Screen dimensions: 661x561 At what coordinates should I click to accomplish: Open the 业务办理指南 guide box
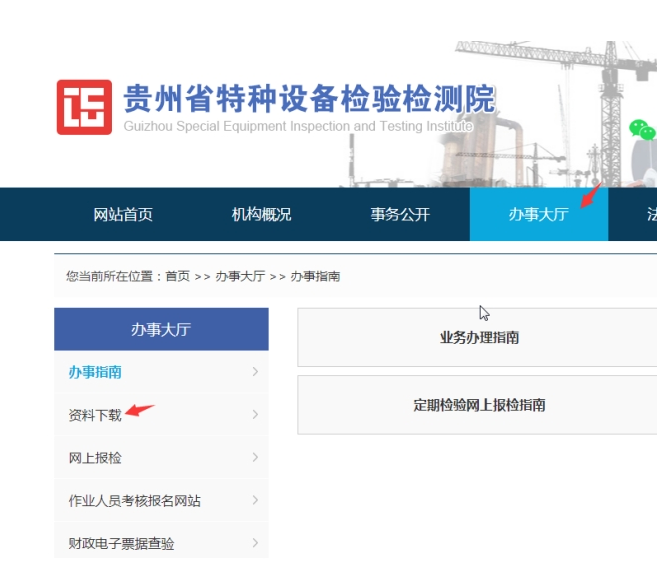479,338
